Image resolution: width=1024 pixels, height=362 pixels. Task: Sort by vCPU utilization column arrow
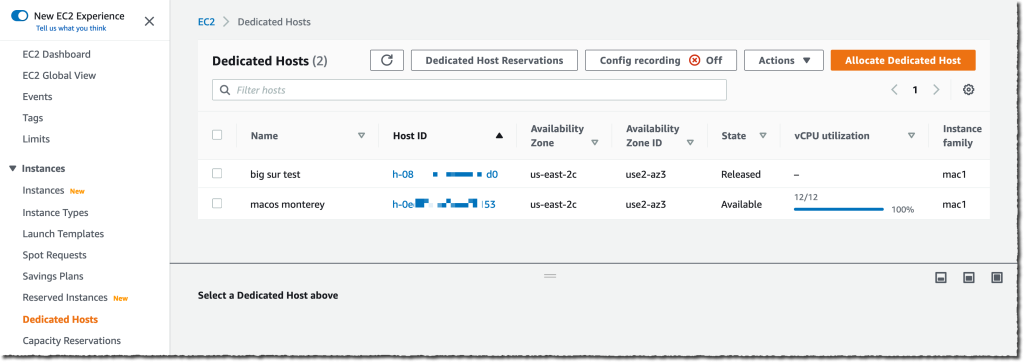[911, 136]
